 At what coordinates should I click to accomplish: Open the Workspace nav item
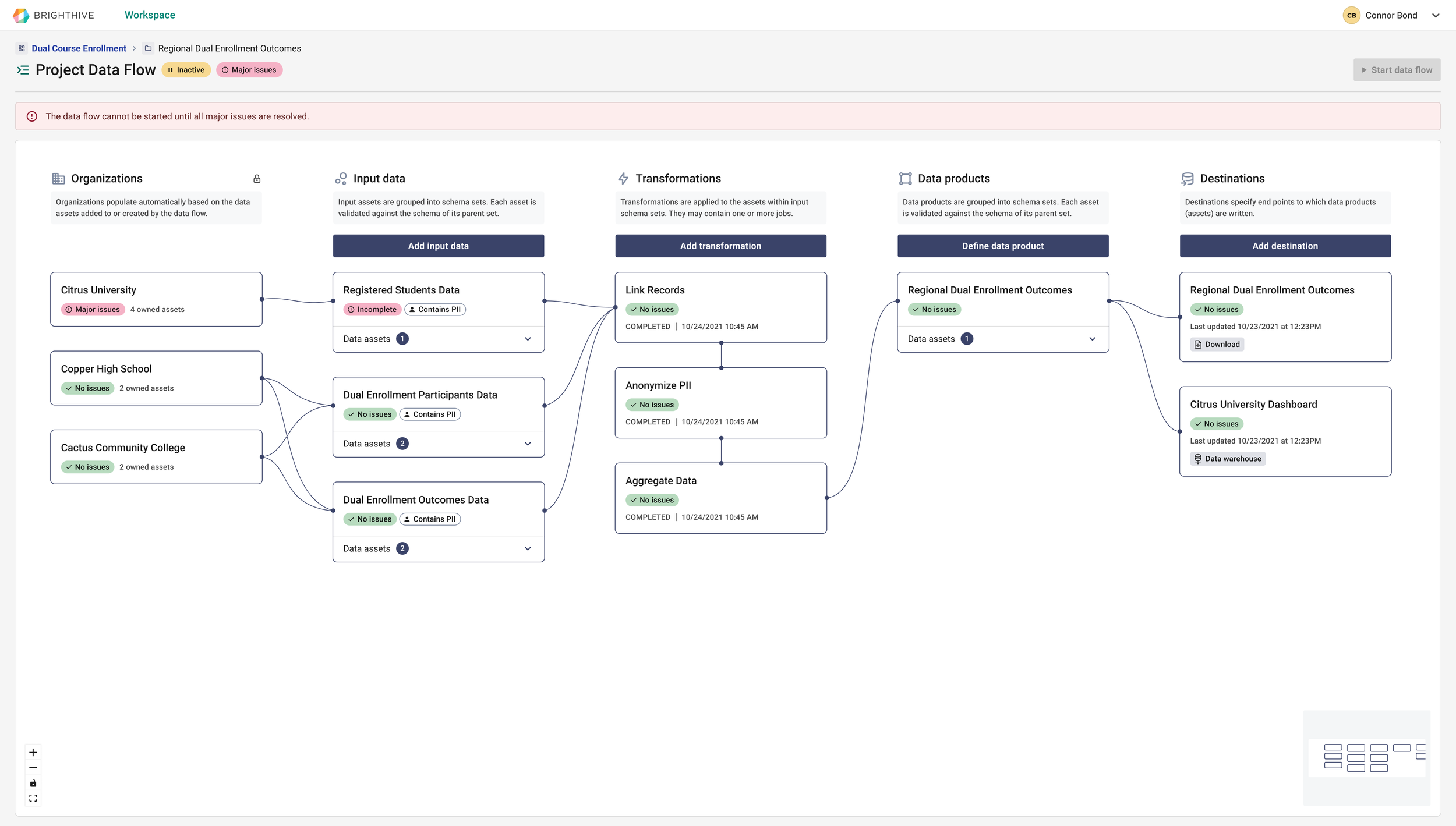click(150, 15)
